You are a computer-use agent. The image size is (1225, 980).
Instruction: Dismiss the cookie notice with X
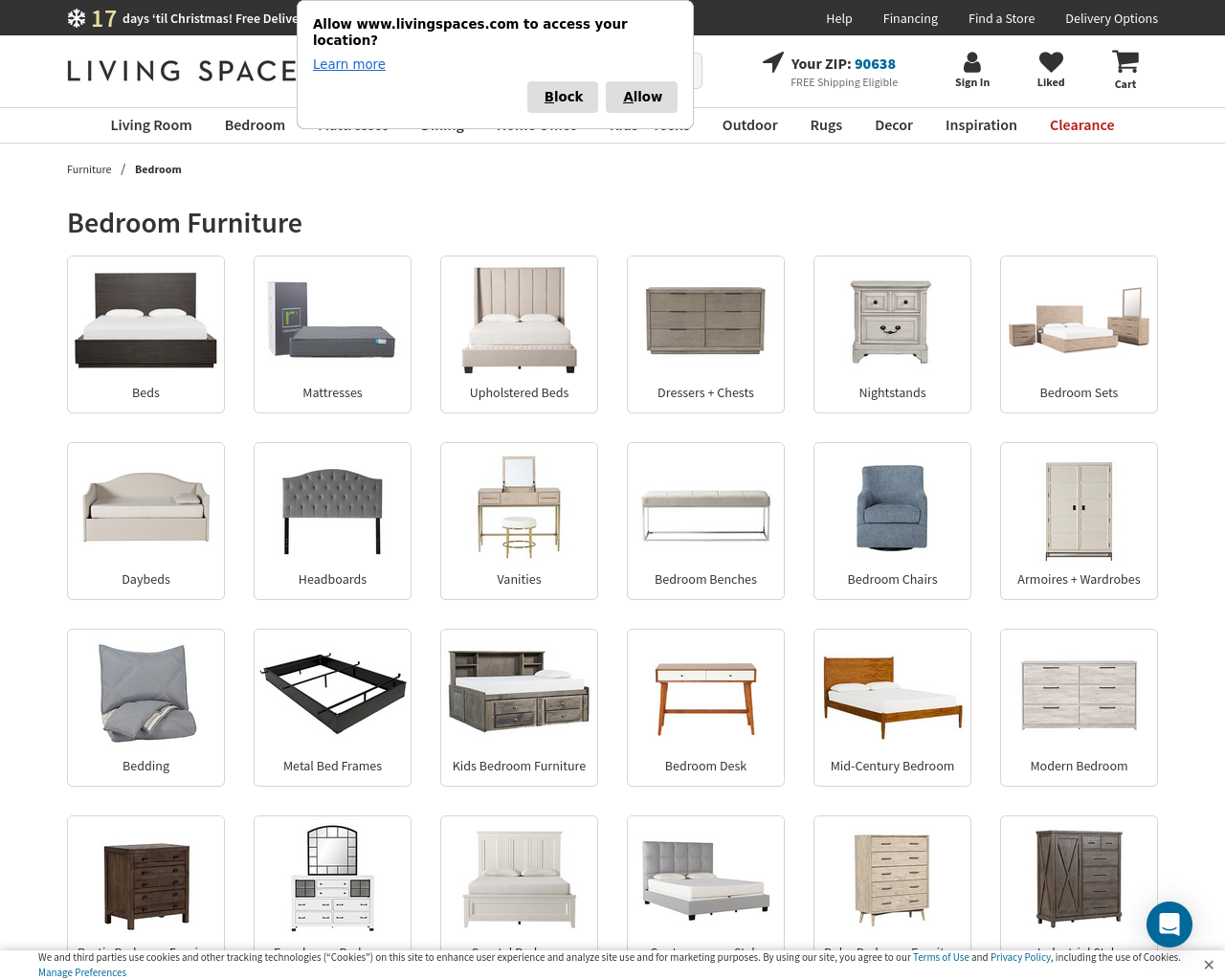click(x=1208, y=965)
